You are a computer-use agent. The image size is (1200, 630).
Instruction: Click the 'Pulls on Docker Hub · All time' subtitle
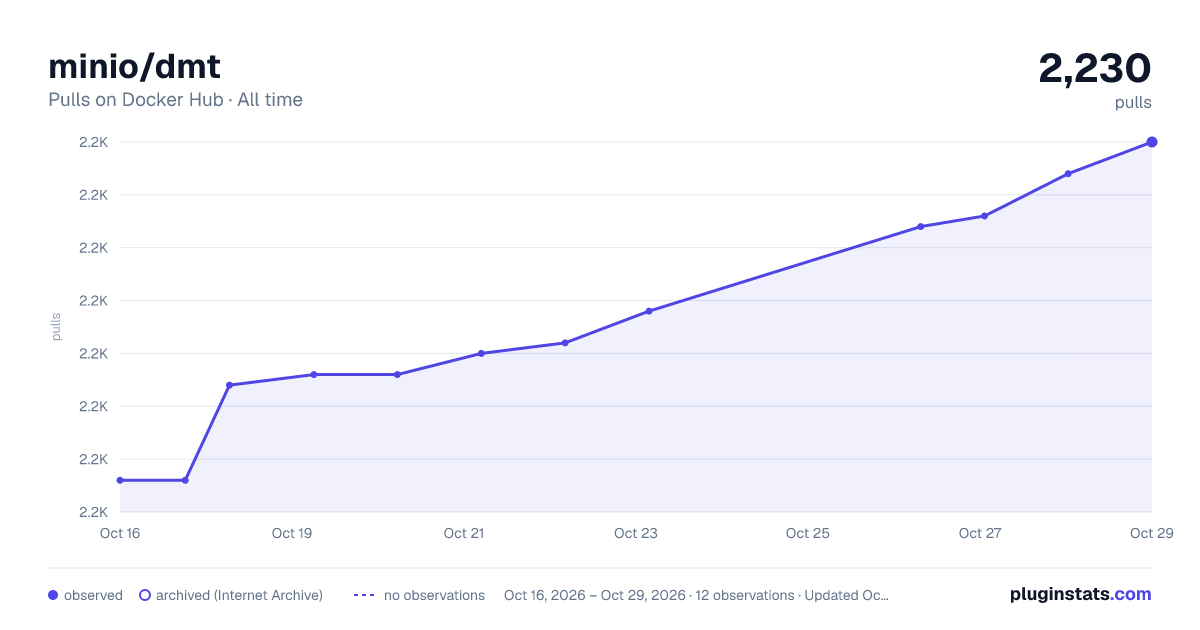tap(175, 100)
